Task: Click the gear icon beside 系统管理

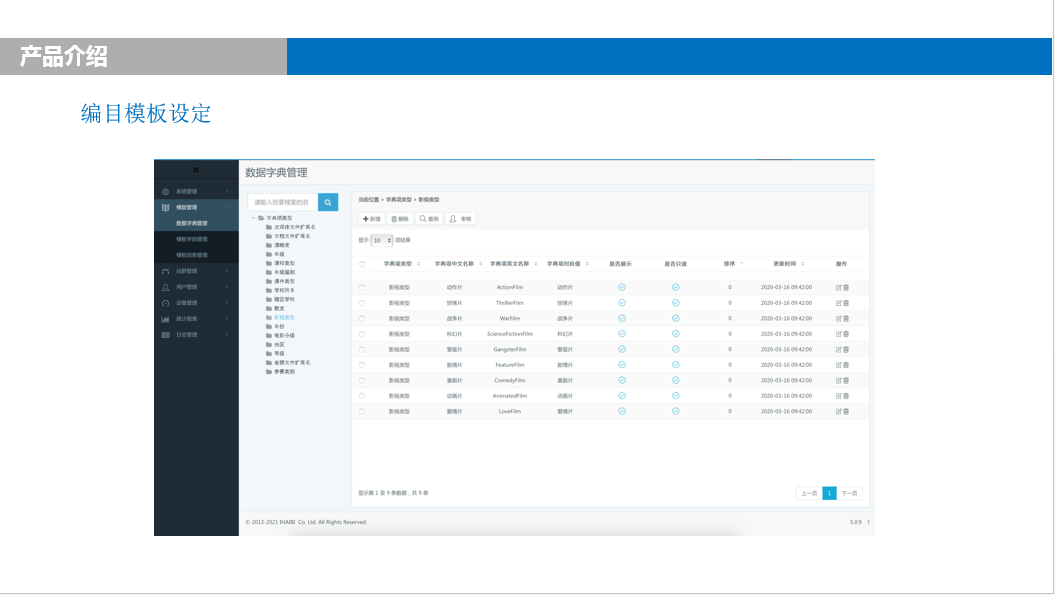Action: tap(166, 192)
